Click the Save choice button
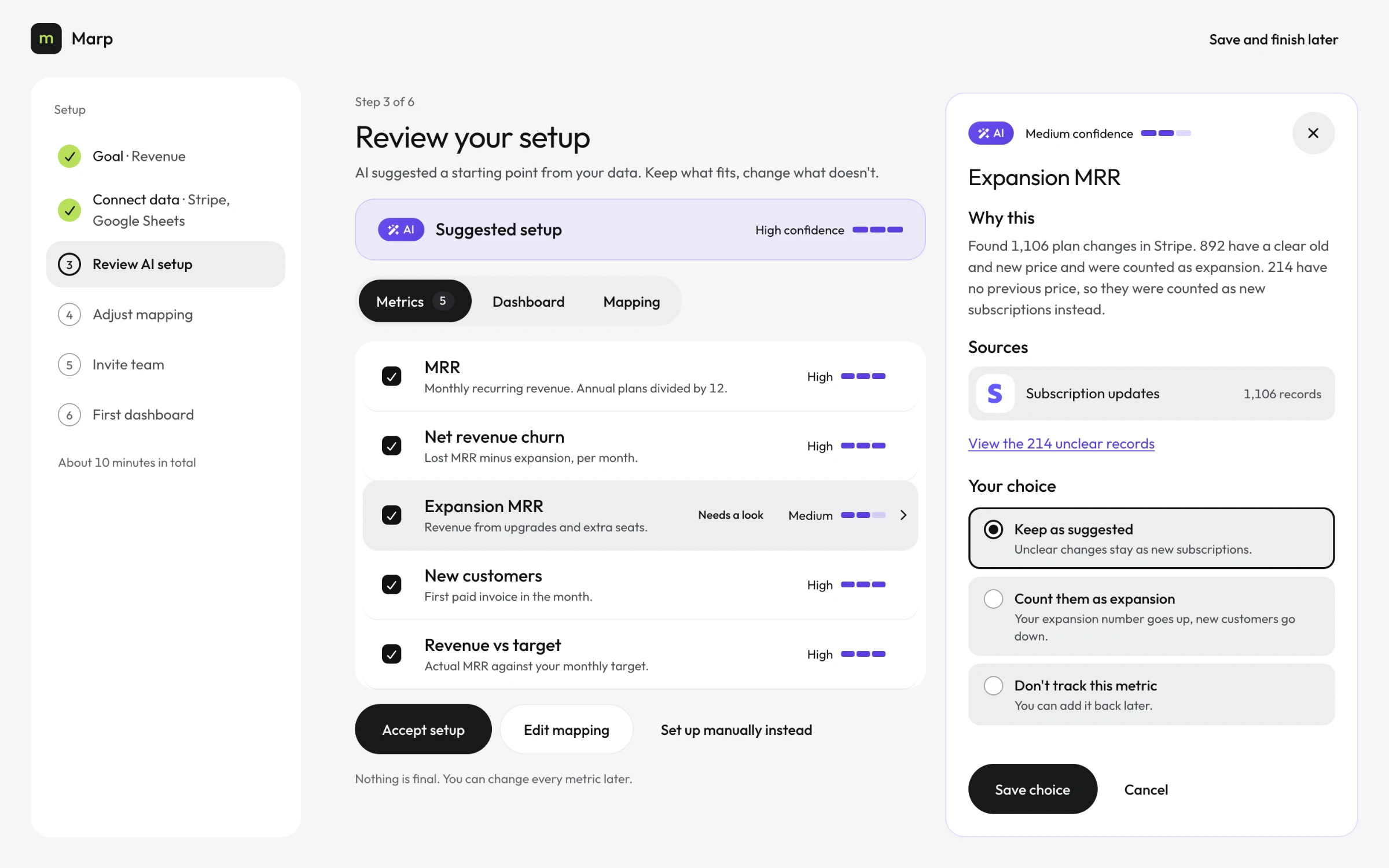This screenshot has width=1389, height=868. pyautogui.click(x=1032, y=789)
